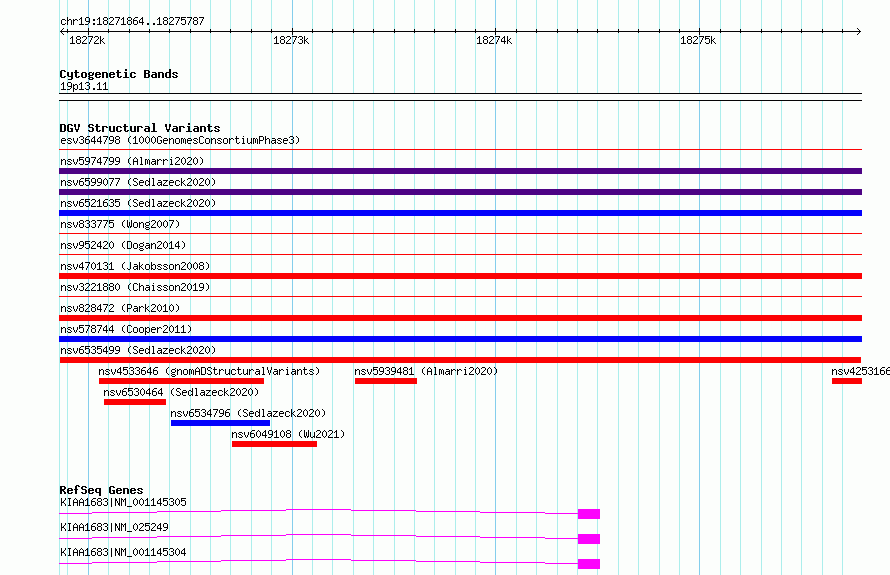The width and height of the screenshot is (890, 575).
Task: Select the nsv828472 (Park2010) red bar
Action: (x=460, y=318)
